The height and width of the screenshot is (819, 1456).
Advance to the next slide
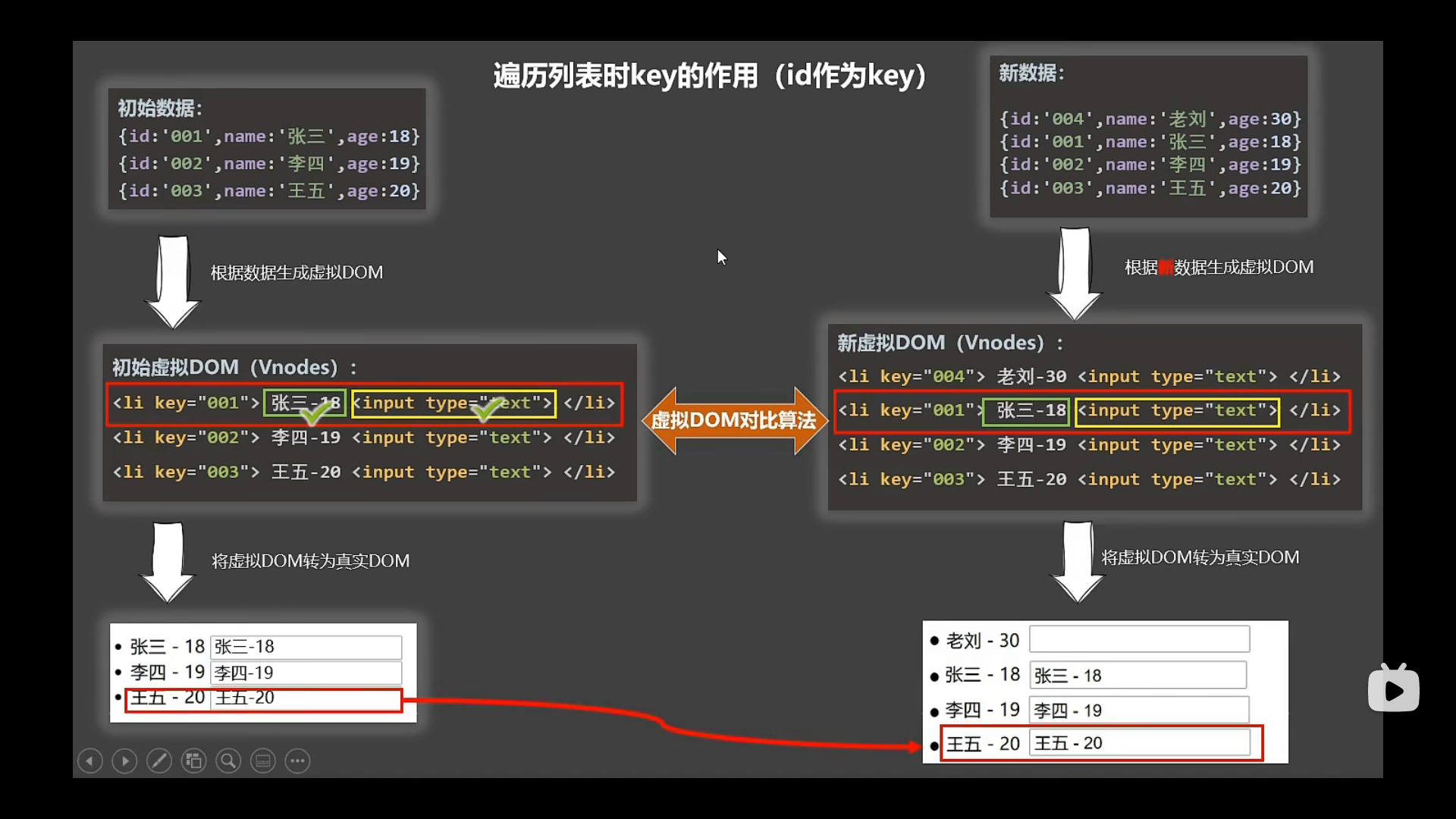tap(124, 761)
